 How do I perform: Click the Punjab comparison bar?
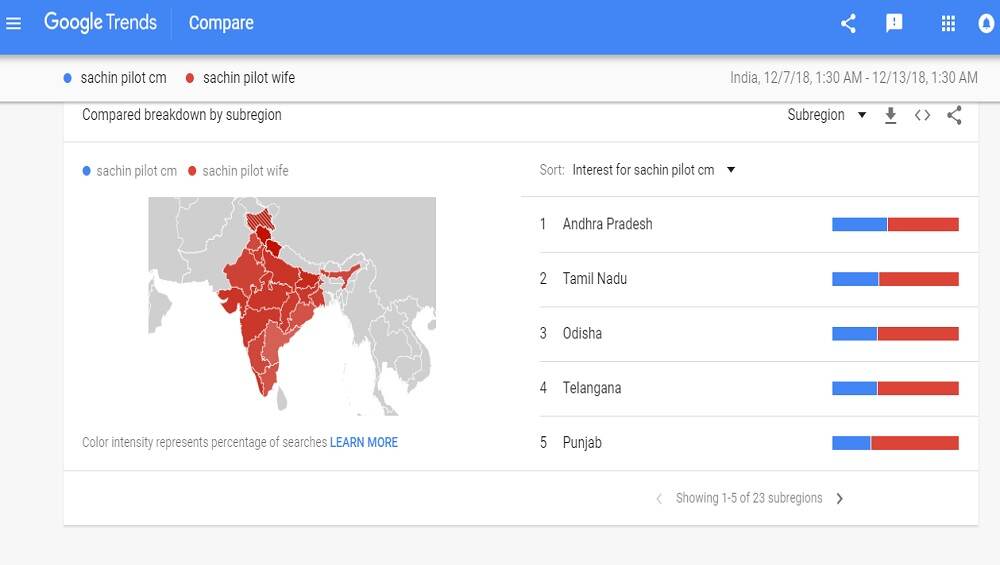click(895, 443)
